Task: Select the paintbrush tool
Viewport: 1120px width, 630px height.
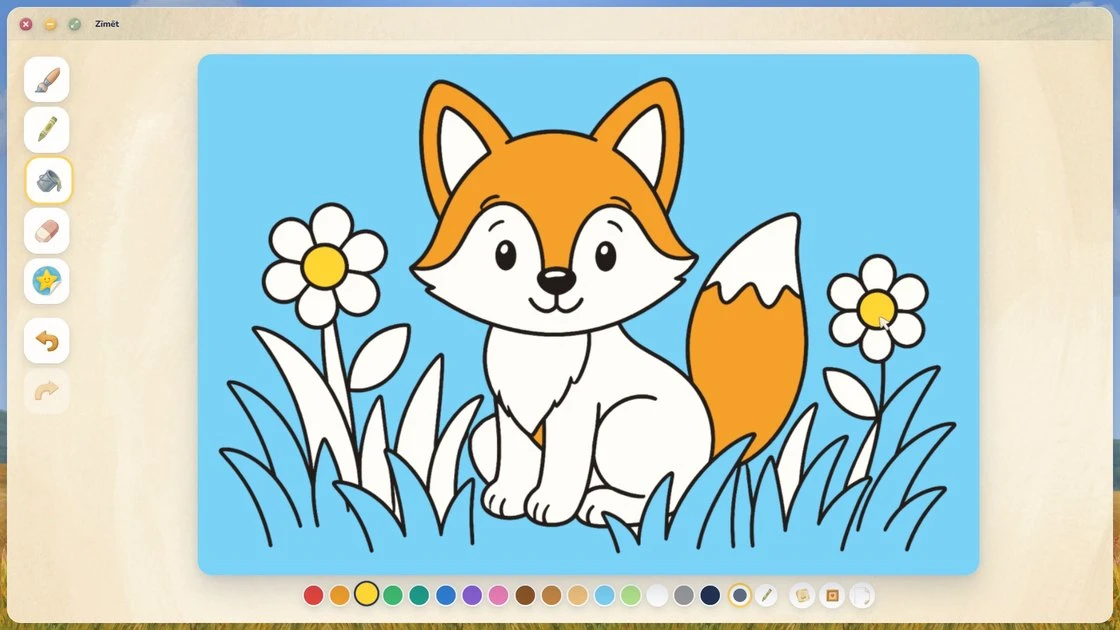Action: (x=46, y=79)
